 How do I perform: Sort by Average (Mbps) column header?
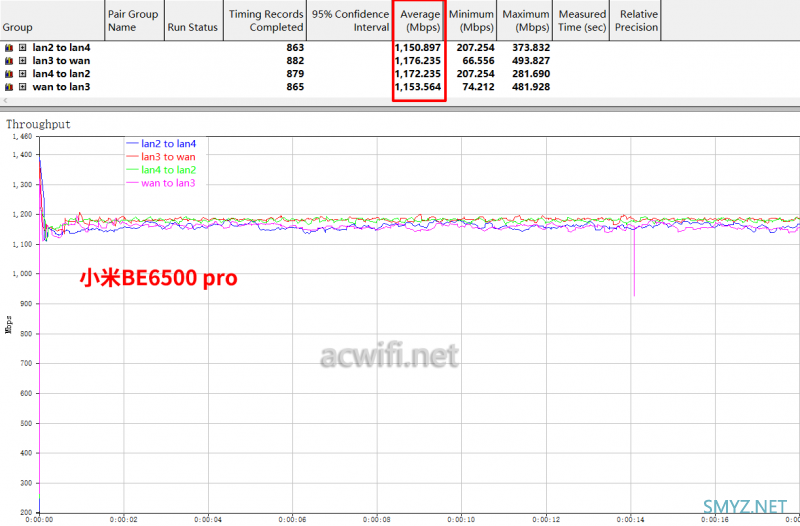pos(419,21)
